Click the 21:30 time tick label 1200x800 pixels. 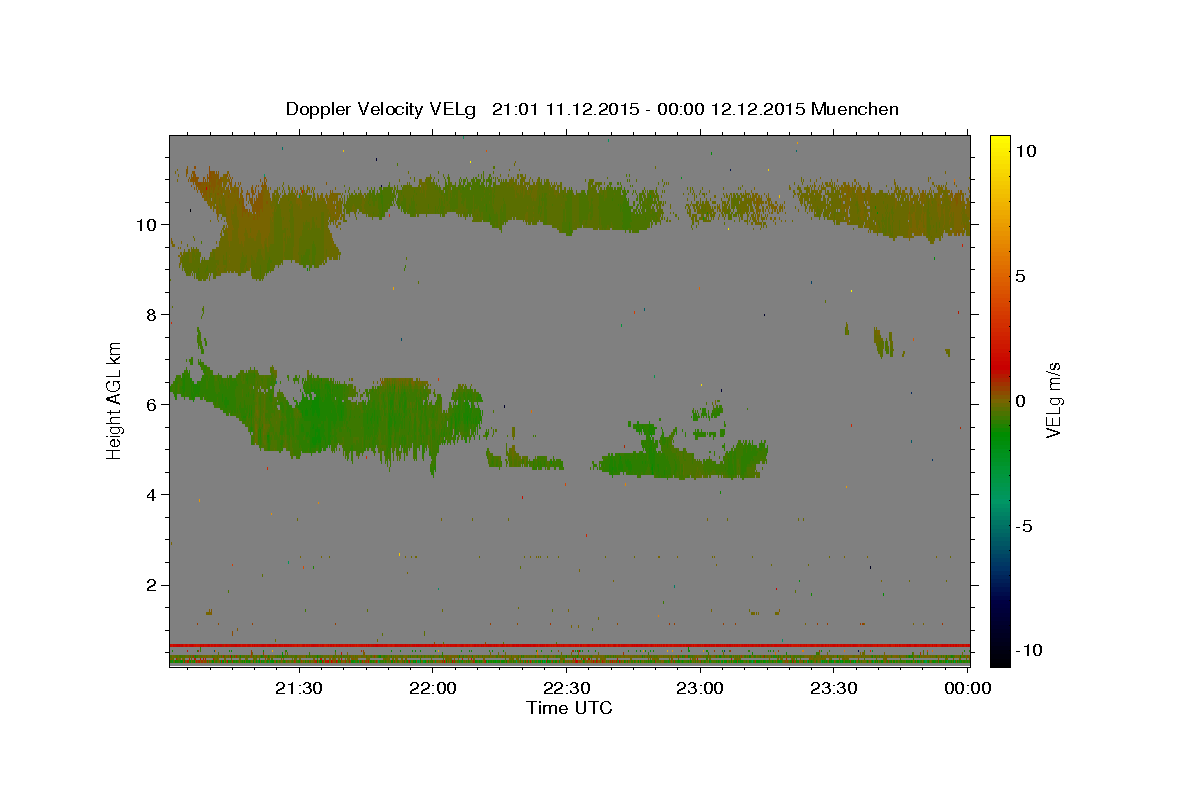click(299, 688)
